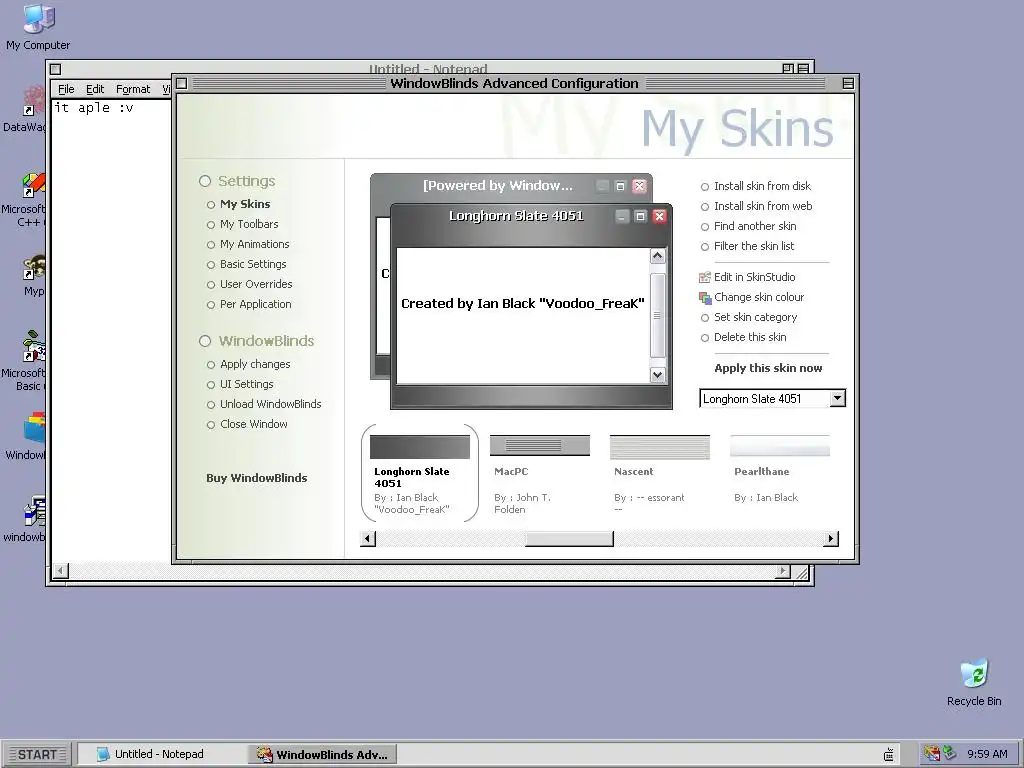The width and height of the screenshot is (1024, 768).
Task: Click Apply this skin now
Action: point(768,368)
